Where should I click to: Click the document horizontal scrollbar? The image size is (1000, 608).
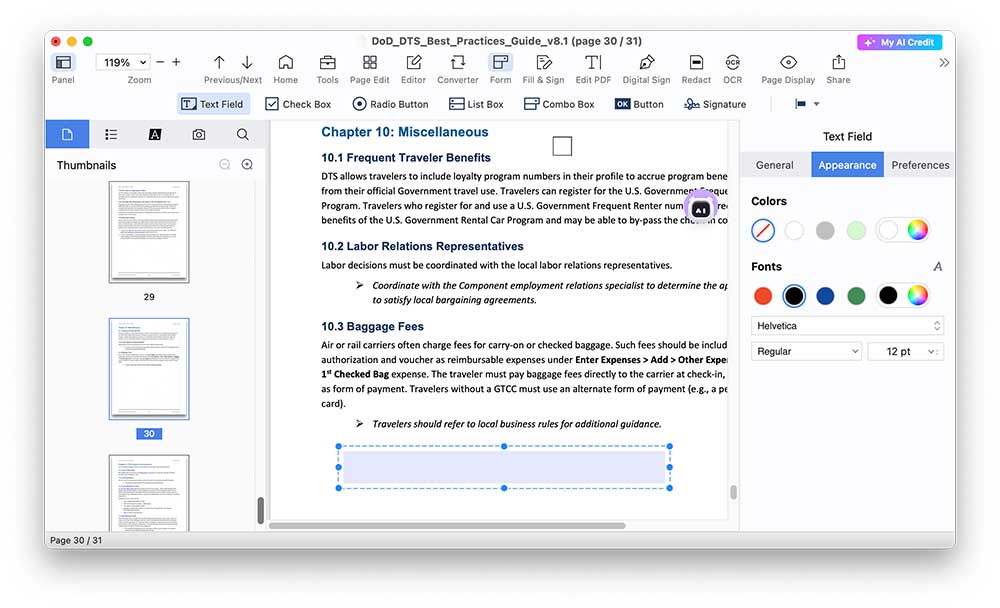click(446, 526)
